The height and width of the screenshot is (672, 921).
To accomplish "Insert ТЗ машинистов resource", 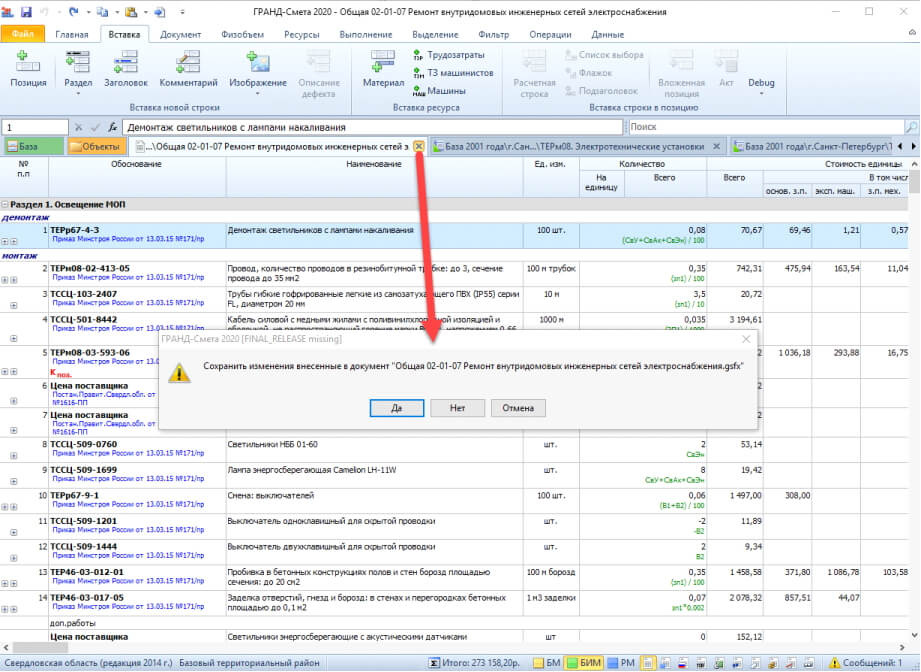I will [x=453, y=73].
